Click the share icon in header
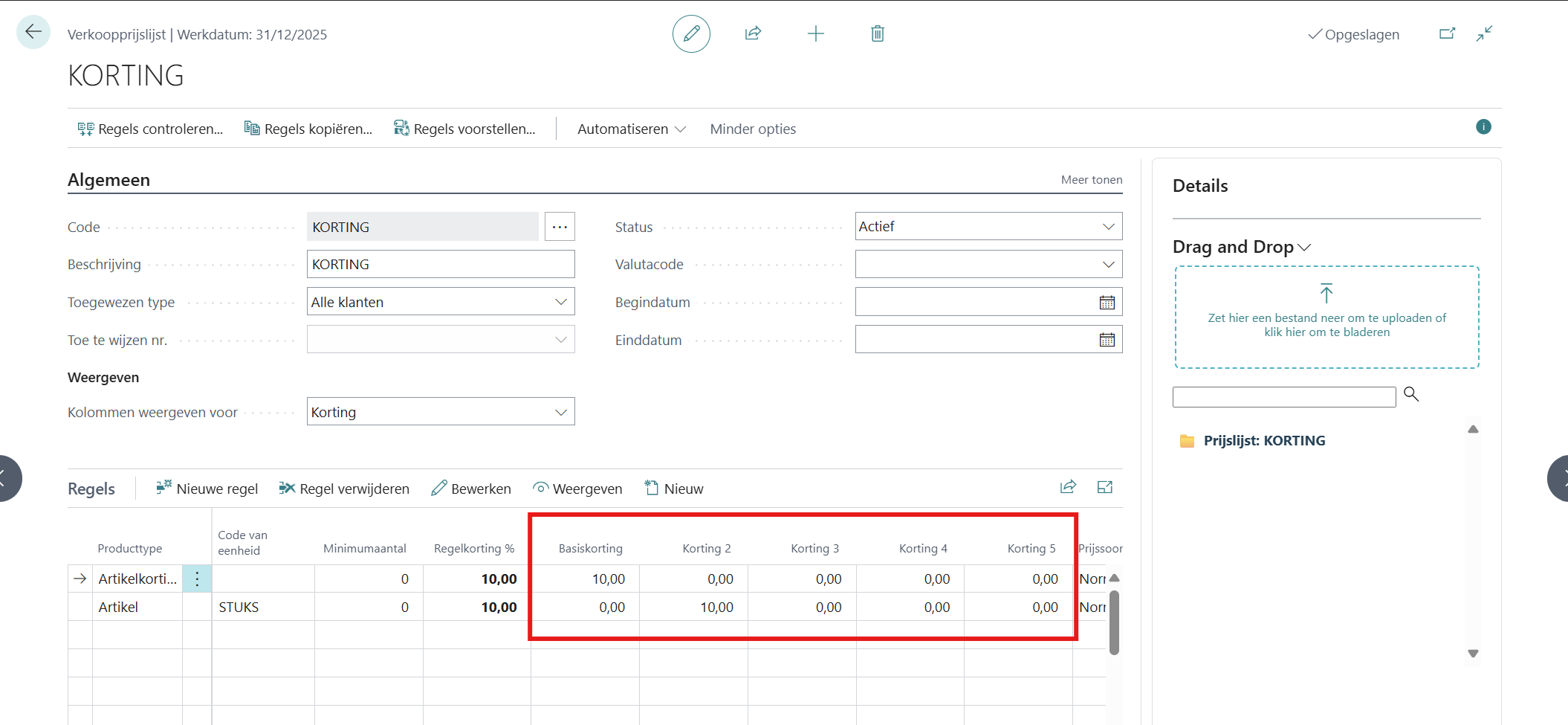The width and height of the screenshot is (1568, 725). [753, 33]
